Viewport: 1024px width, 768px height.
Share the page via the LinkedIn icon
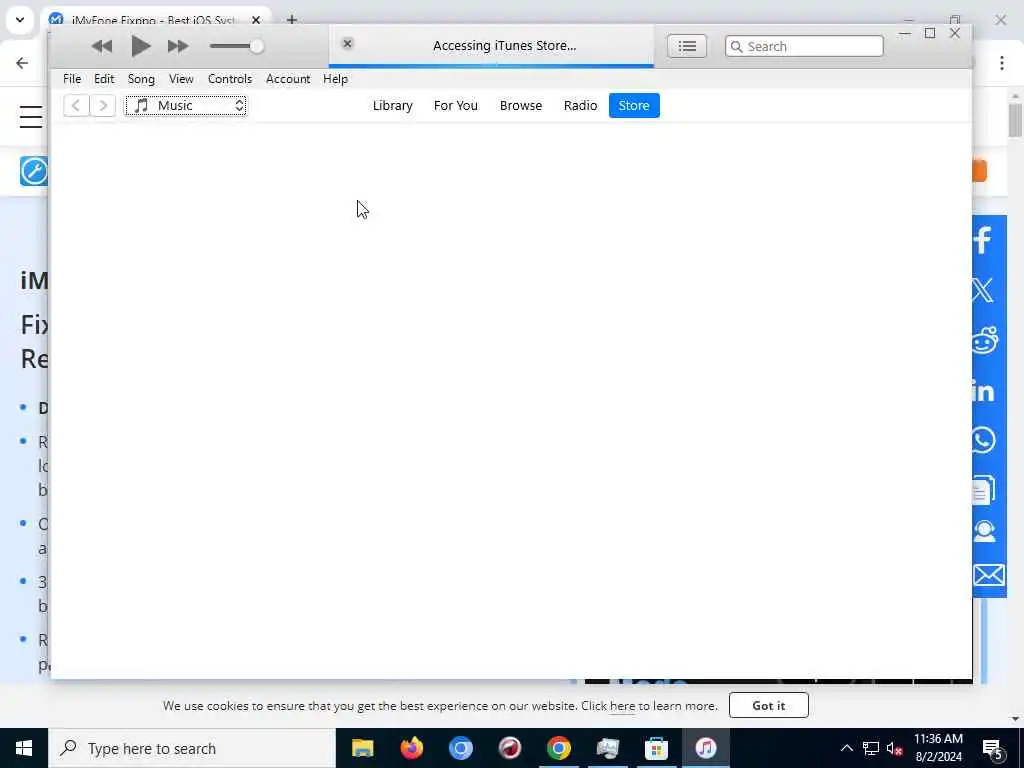point(983,391)
